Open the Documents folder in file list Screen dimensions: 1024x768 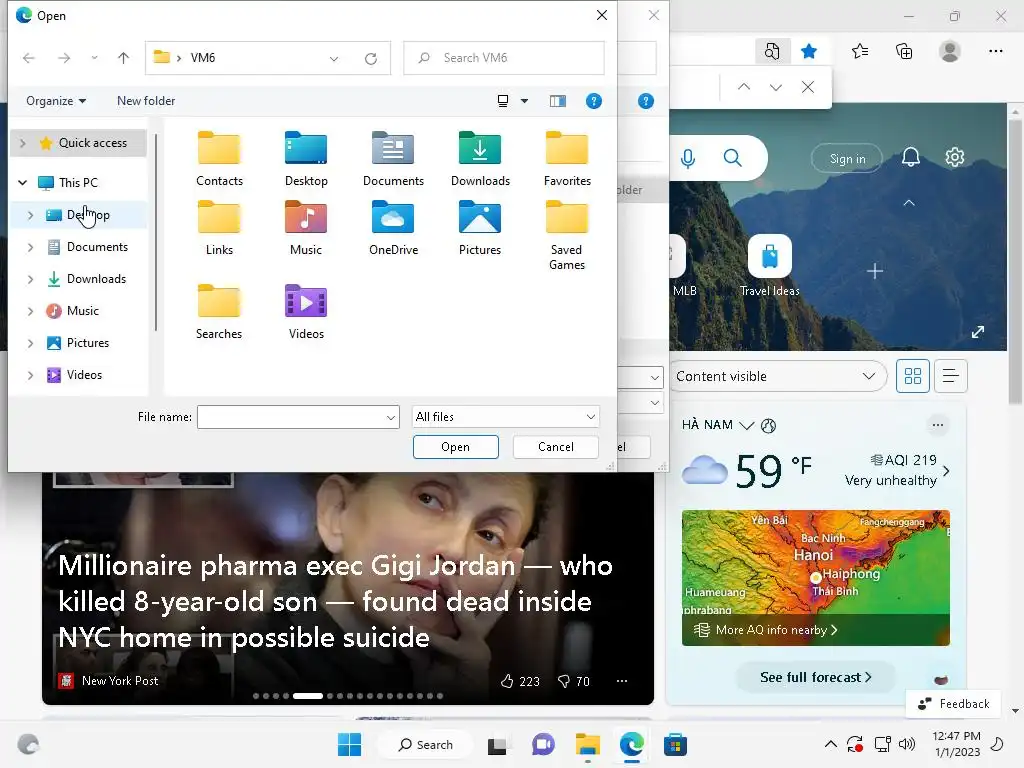[393, 159]
